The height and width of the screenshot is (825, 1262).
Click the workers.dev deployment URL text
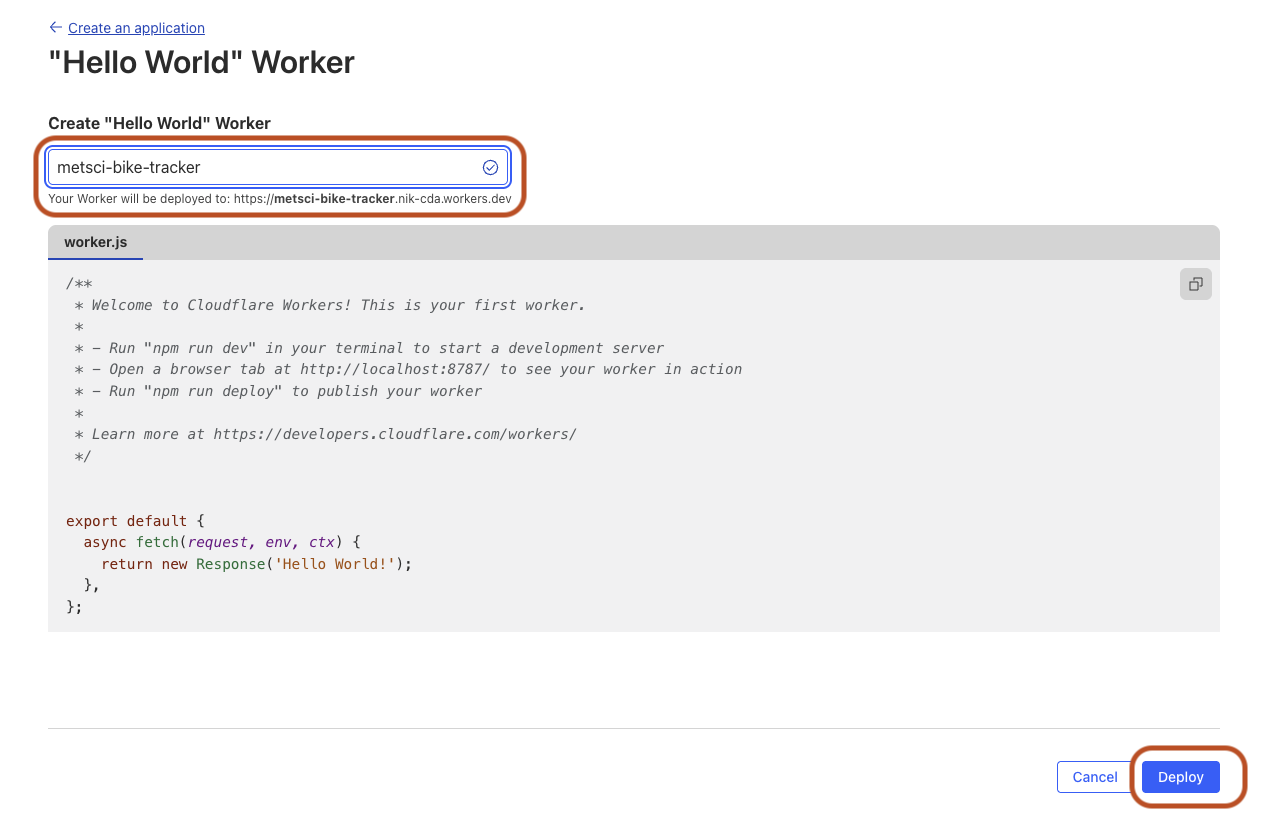click(372, 199)
